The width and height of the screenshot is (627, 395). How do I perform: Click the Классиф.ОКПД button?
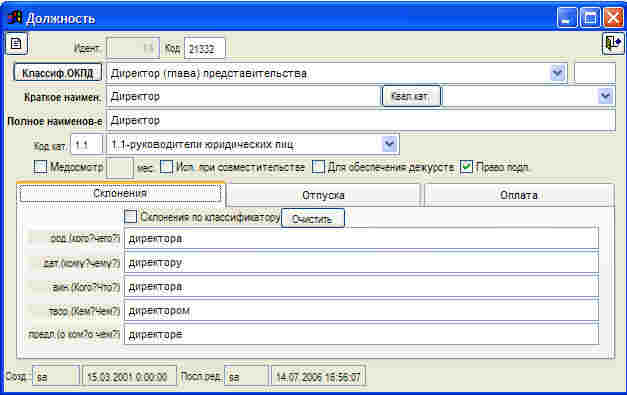(58, 73)
